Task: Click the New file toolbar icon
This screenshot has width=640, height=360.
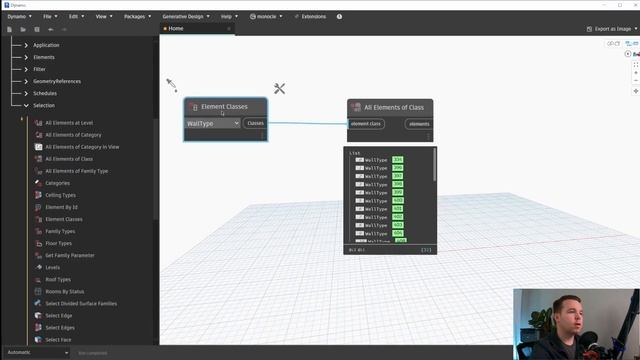Action: click(9, 29)
